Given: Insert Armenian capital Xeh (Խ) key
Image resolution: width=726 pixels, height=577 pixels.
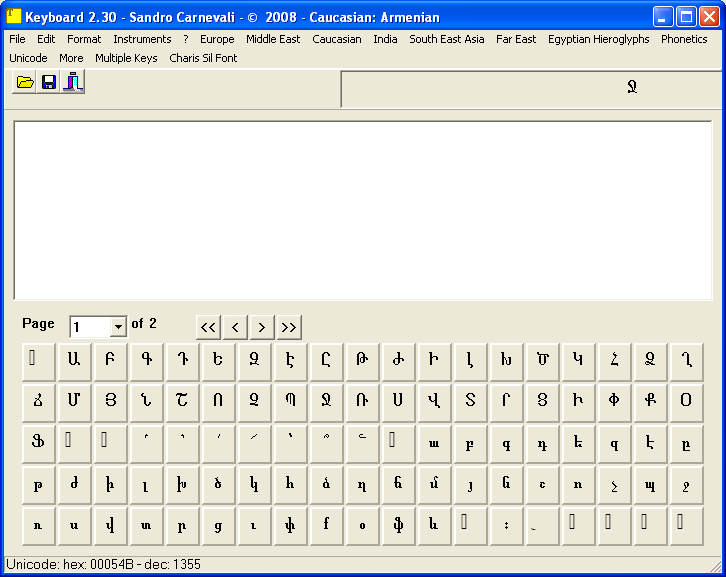Looking at the screenshot, I should [506, 362].
